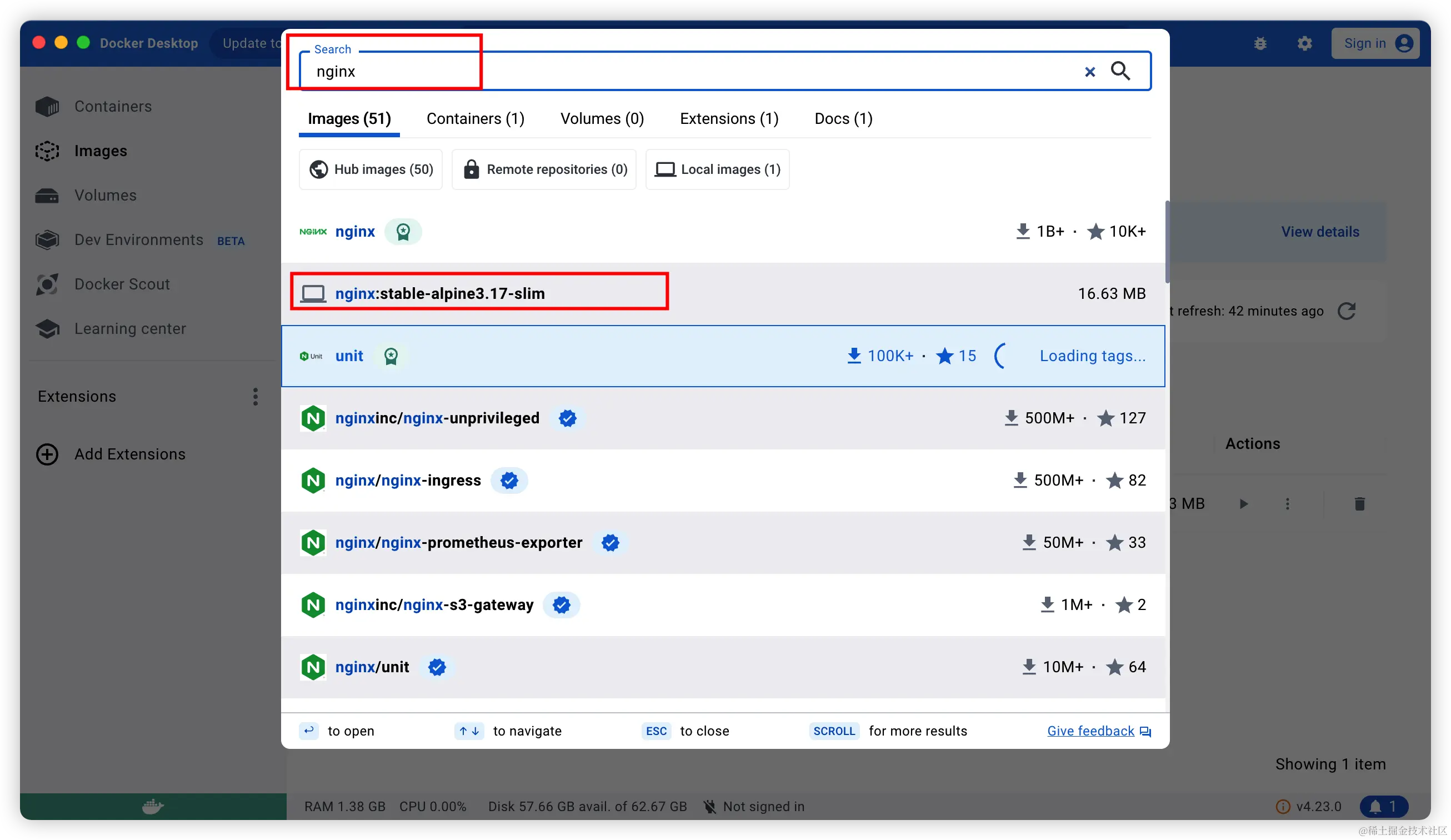1451x840 pixels.
Task: Click Add Extensions plus icon
Action: (x=47, y=454)
